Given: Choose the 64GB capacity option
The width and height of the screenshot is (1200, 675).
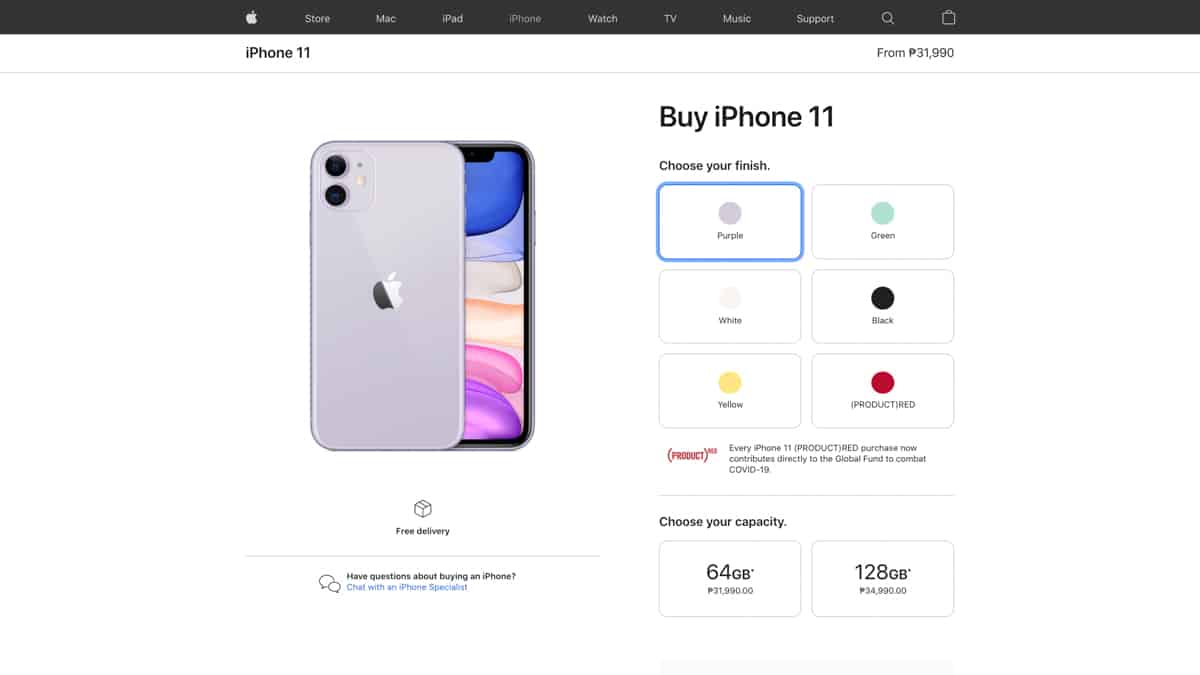Looking at the screenshot, I should 730,579.
